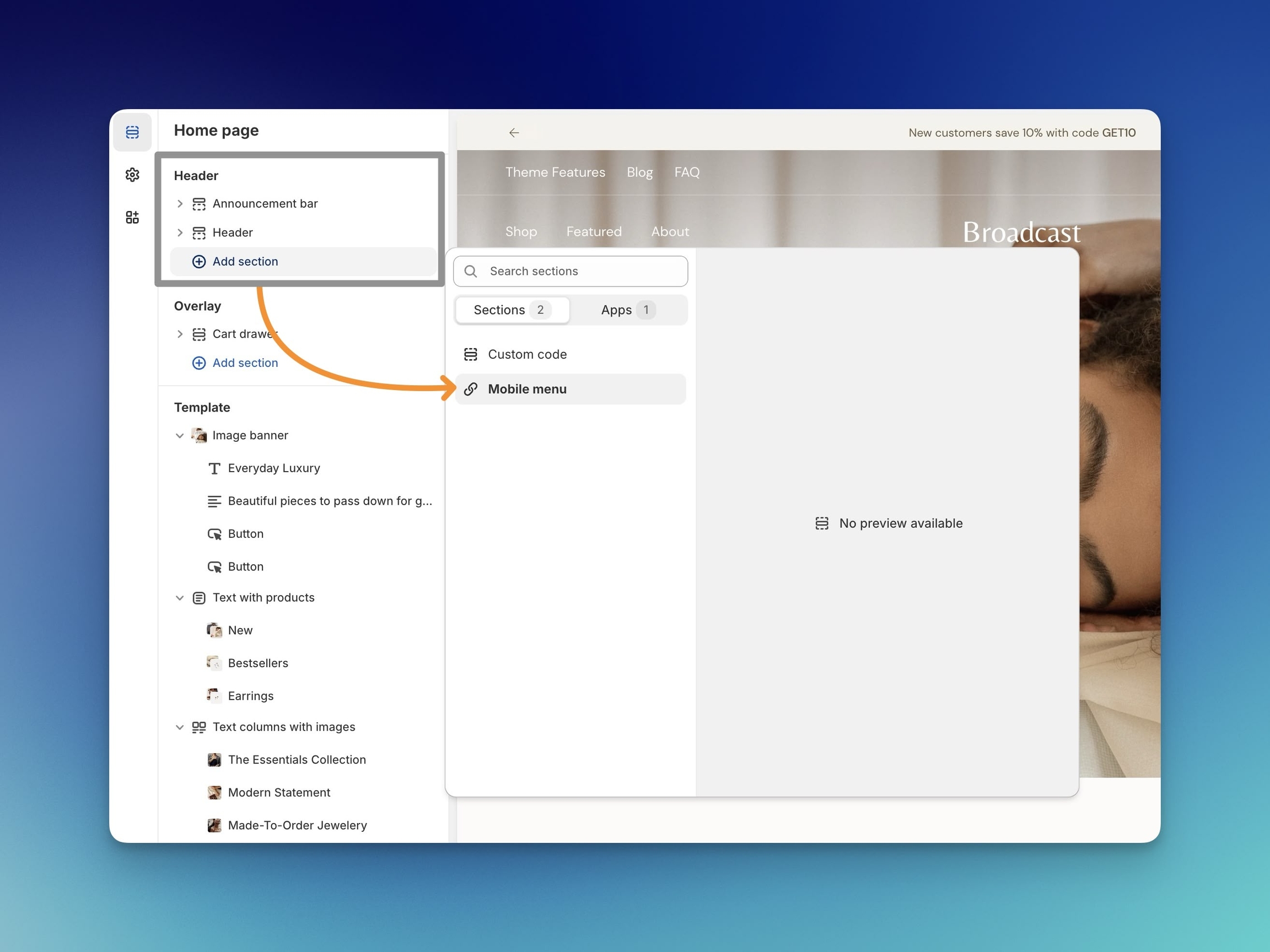Click the back arrow in preview
This screenshot has height=952, width=1270.
[514, 133]
